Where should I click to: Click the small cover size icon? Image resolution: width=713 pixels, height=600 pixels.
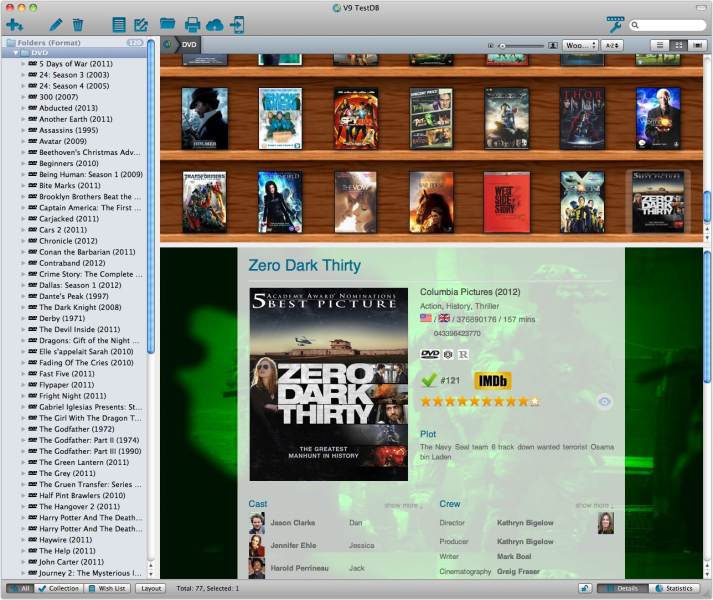491,45
